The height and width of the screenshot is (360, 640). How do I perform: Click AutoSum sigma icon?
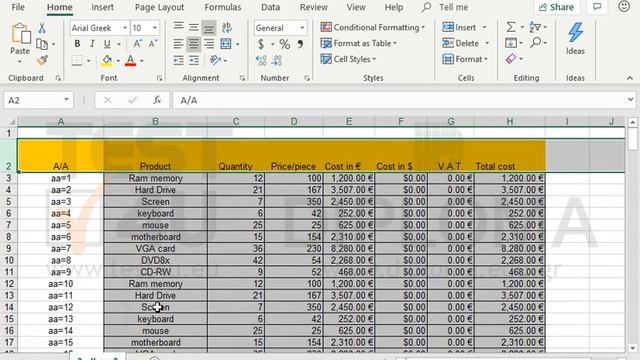pos(511,27)
